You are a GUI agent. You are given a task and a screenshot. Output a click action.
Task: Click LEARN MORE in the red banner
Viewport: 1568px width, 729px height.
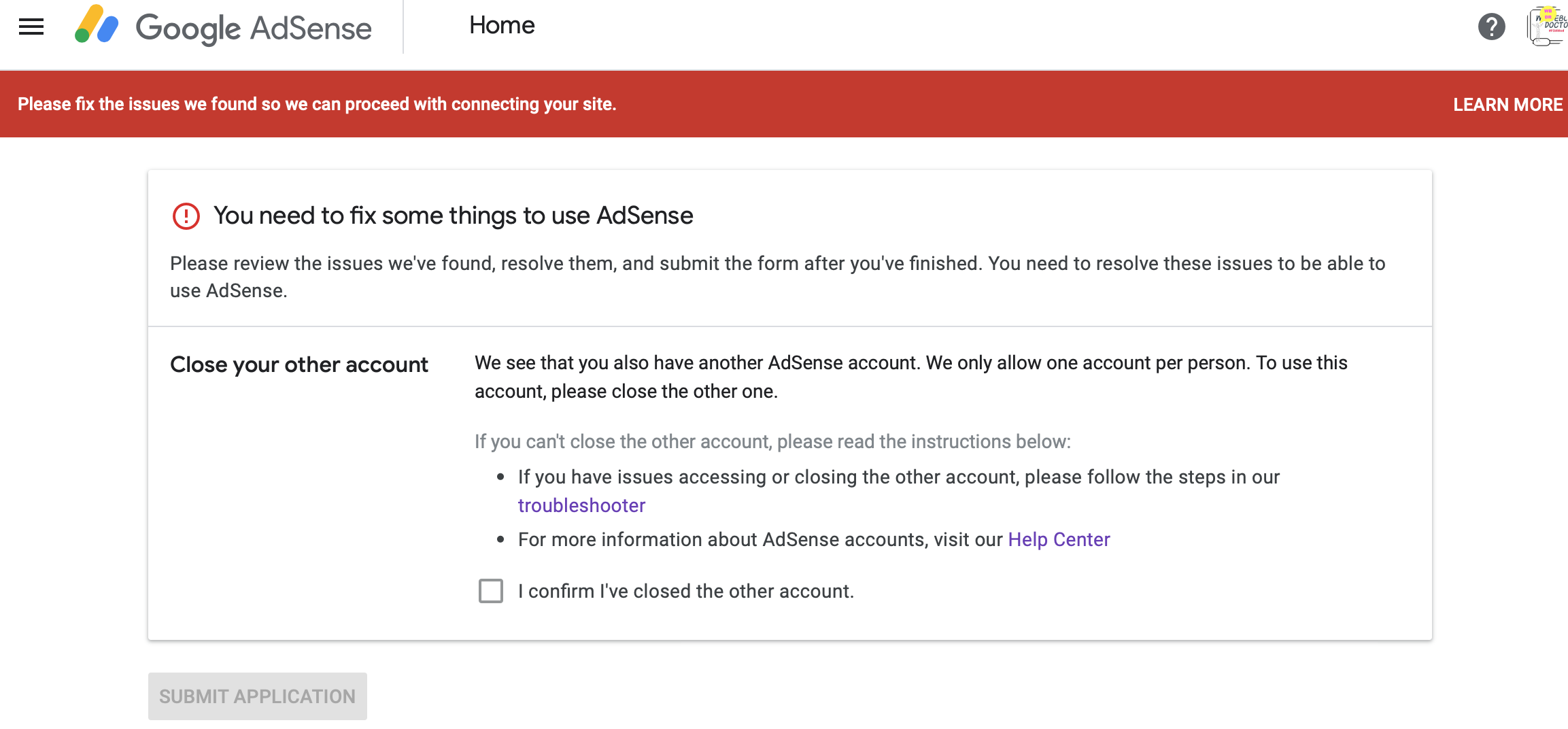[x=1507, y=105]
